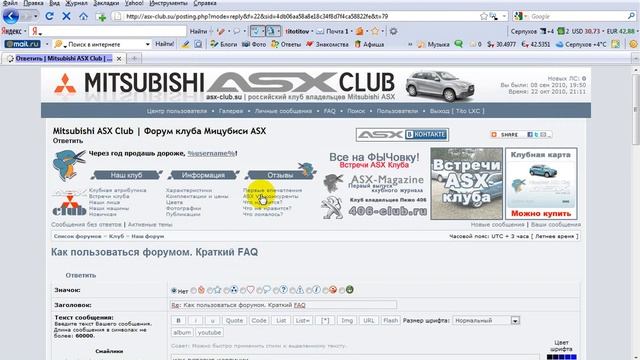Select the speech bubble topic icon radio
The height and width of the screenshot is (360, 640).
(259, 291)
